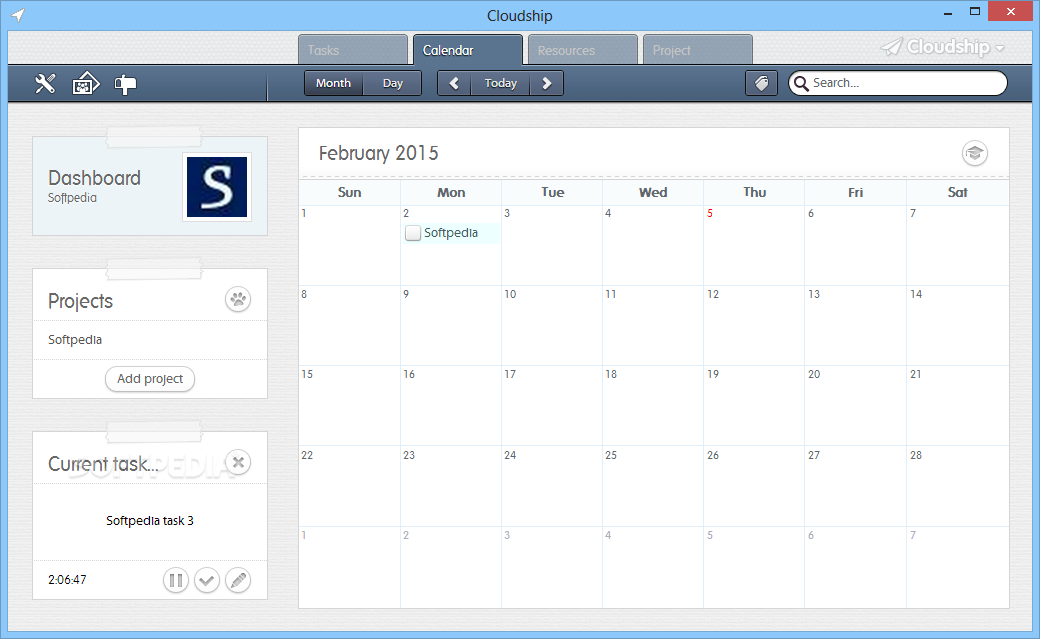Select February 5 highlighted in red
The width and height of the screenshot is (1040, 639).
tap(754, 246)
